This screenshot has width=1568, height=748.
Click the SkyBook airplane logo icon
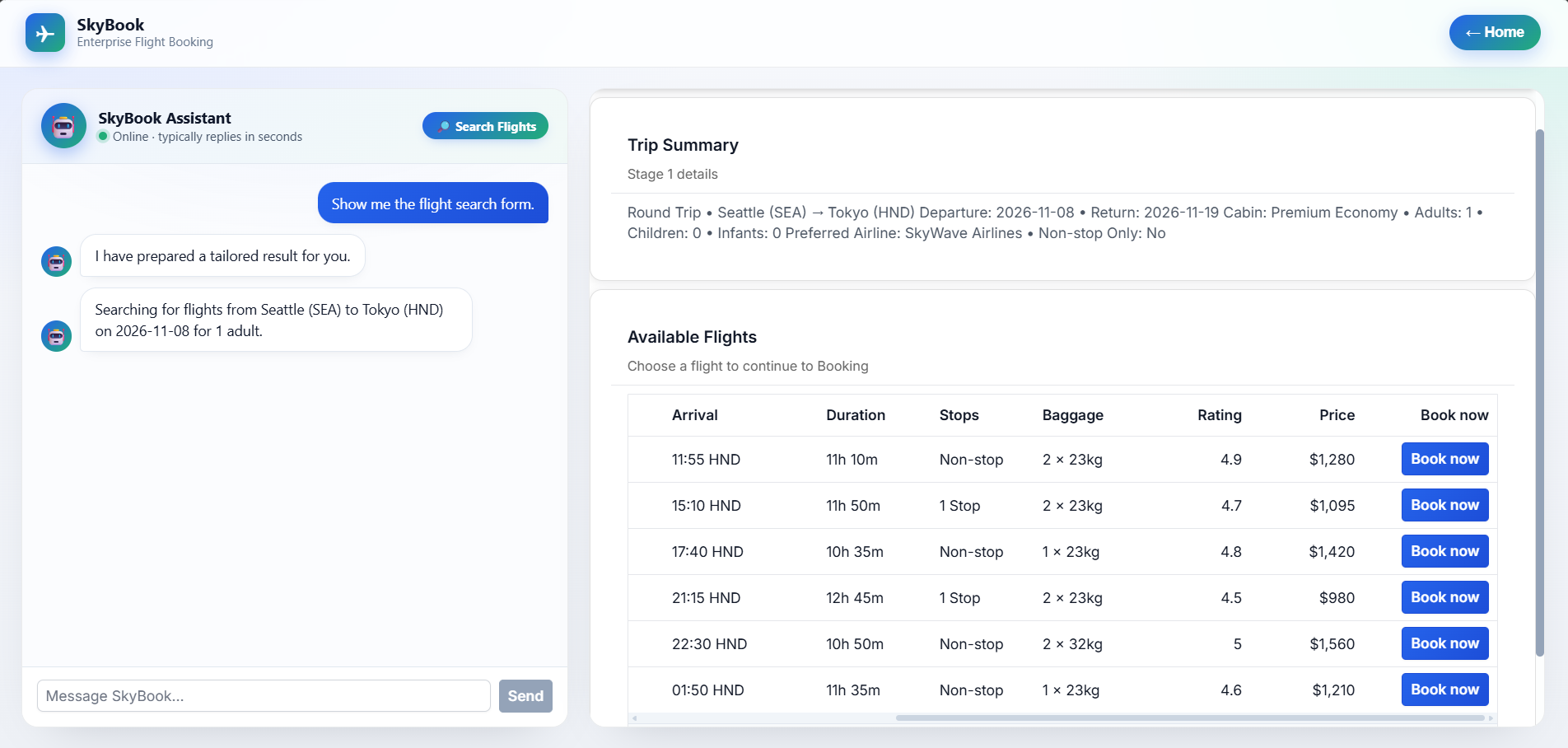pyautogui.click(x=45, y=33)
